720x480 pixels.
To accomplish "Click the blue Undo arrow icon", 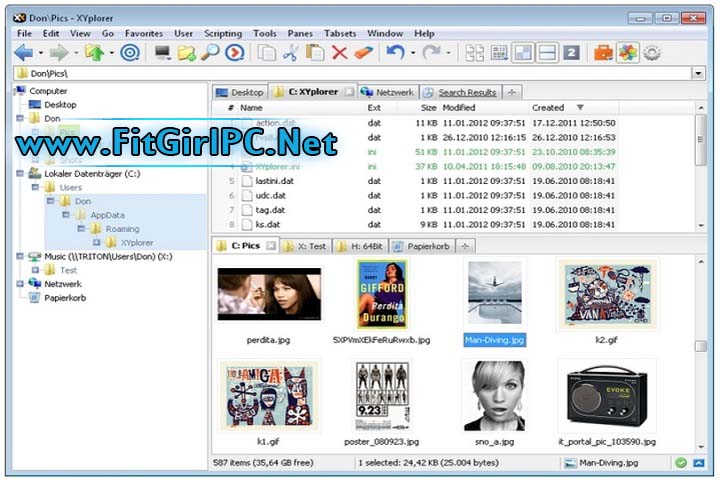I will pyautogui.click(x=395, y=53).
